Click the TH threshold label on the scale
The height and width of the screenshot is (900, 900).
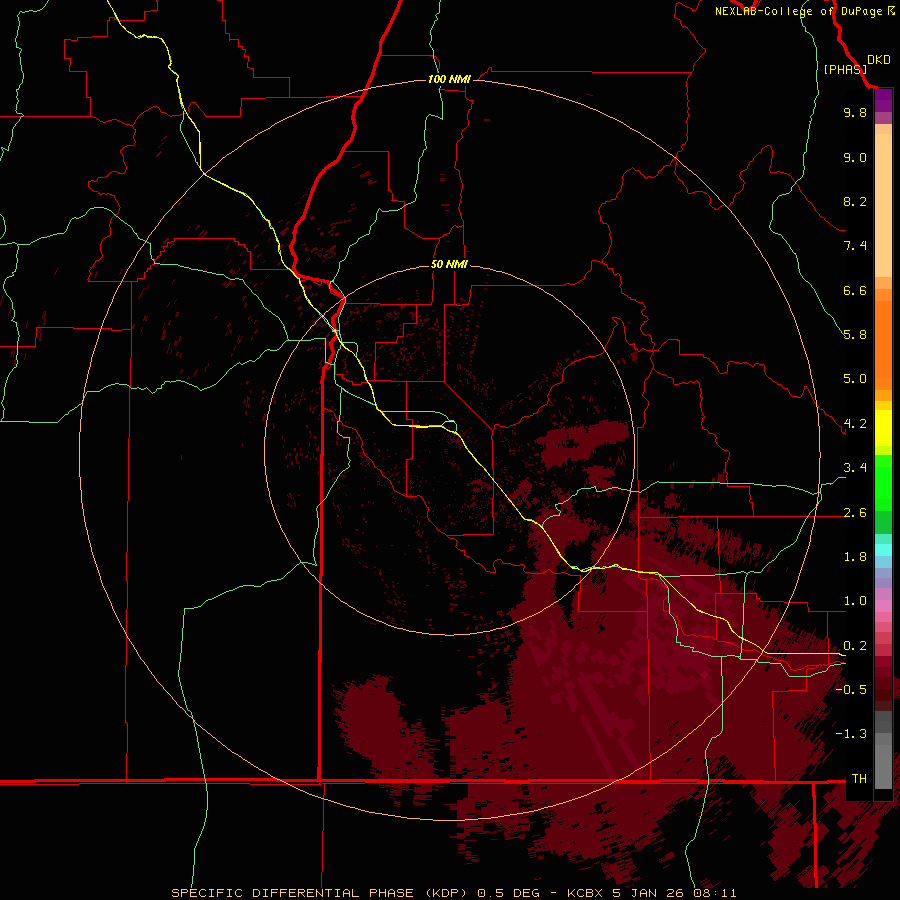859,778
